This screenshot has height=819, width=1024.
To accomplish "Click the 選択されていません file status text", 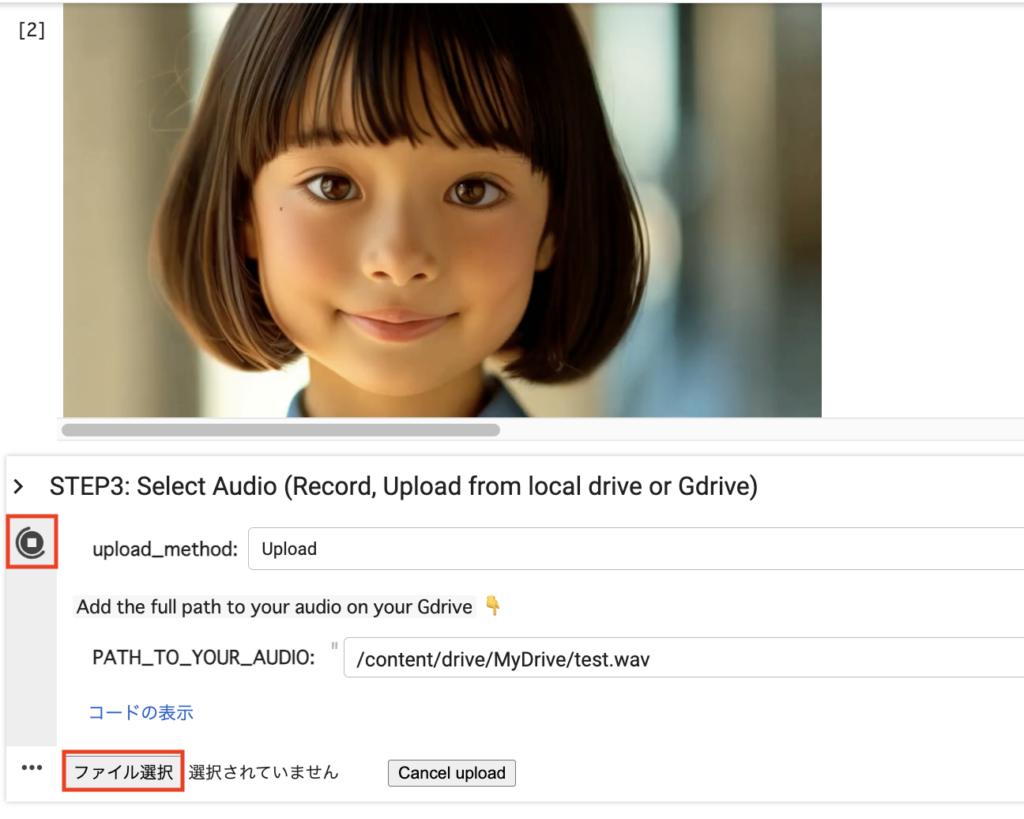I will [x=264, y=773].
